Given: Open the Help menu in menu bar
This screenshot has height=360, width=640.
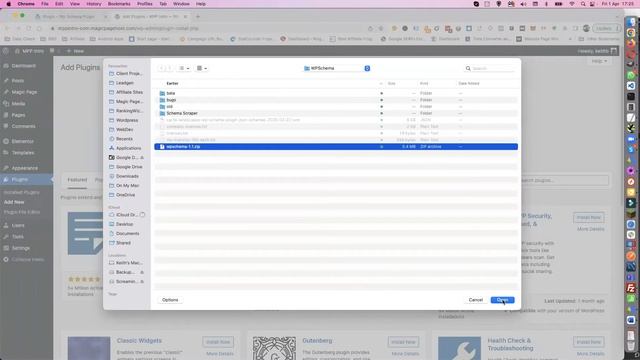Looking at the screenshot, I should click(x=201, y=4).
